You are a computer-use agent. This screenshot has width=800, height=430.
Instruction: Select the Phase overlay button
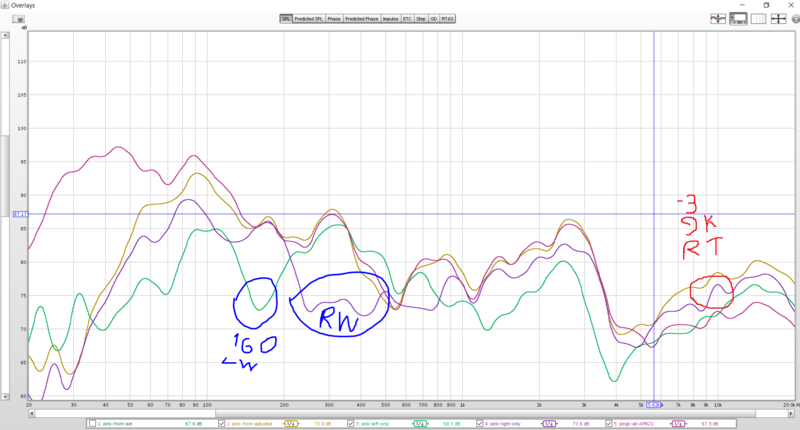coord(334,19)
